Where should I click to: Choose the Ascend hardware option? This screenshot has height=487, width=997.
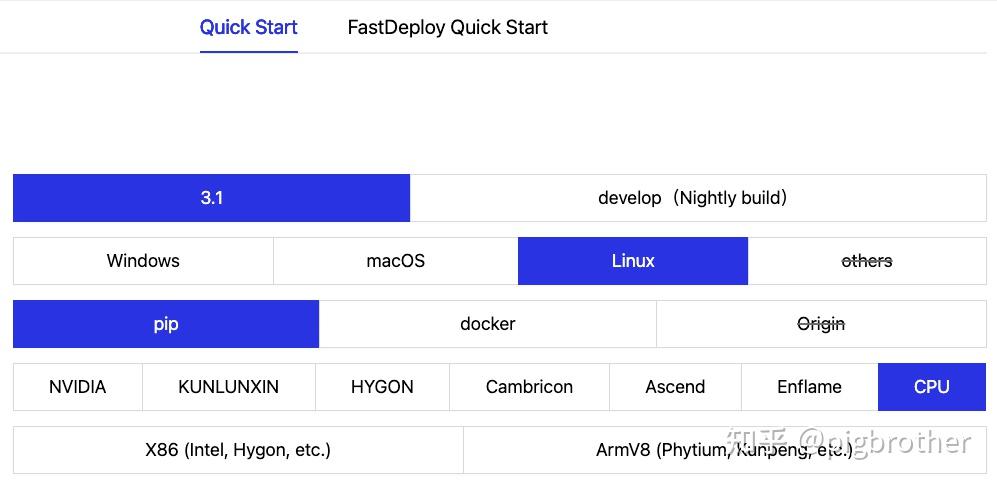tap(675, 387)
